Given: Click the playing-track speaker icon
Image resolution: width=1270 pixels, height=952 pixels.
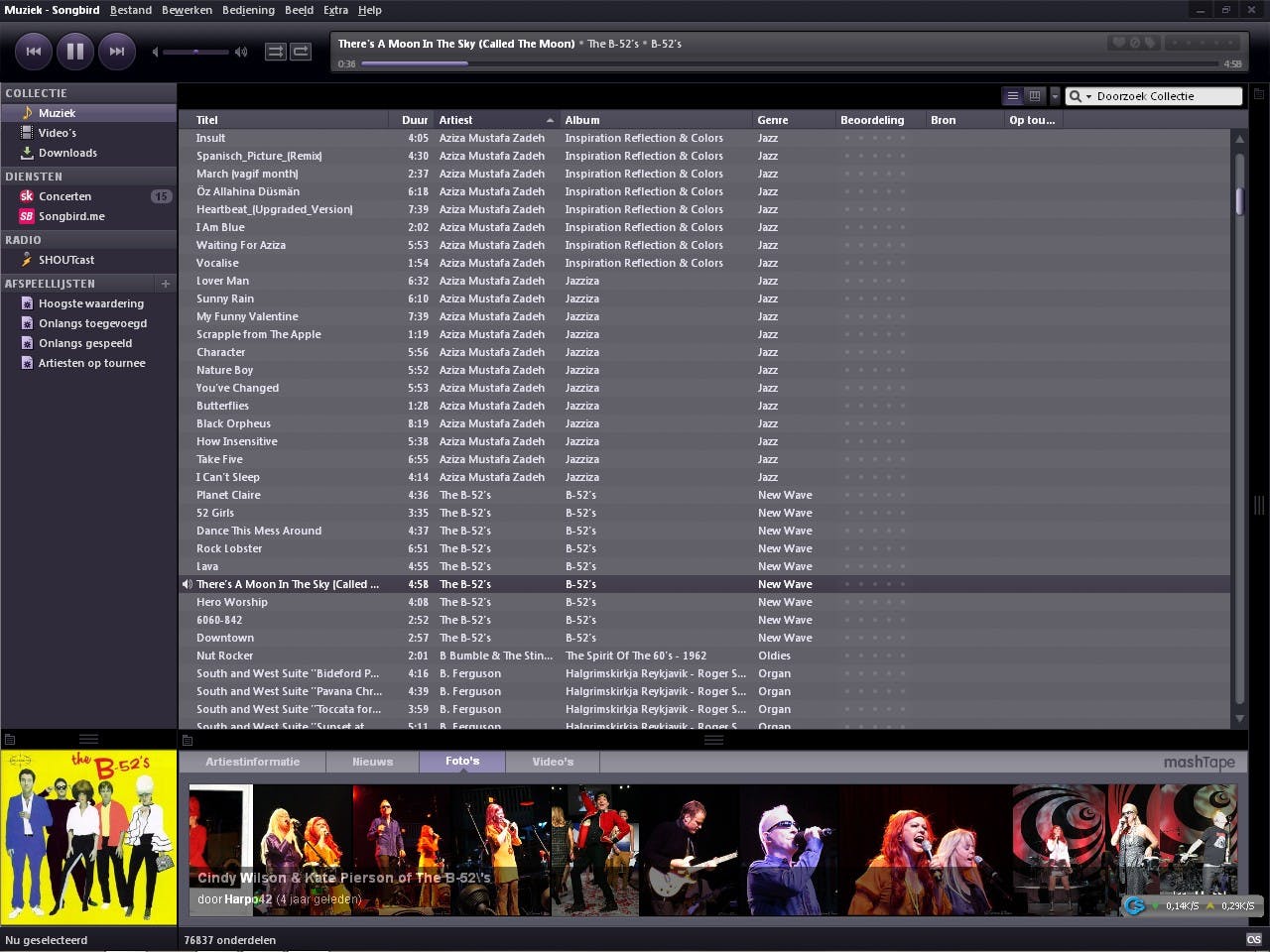Looking at the screenshot, I should point(187,584).
